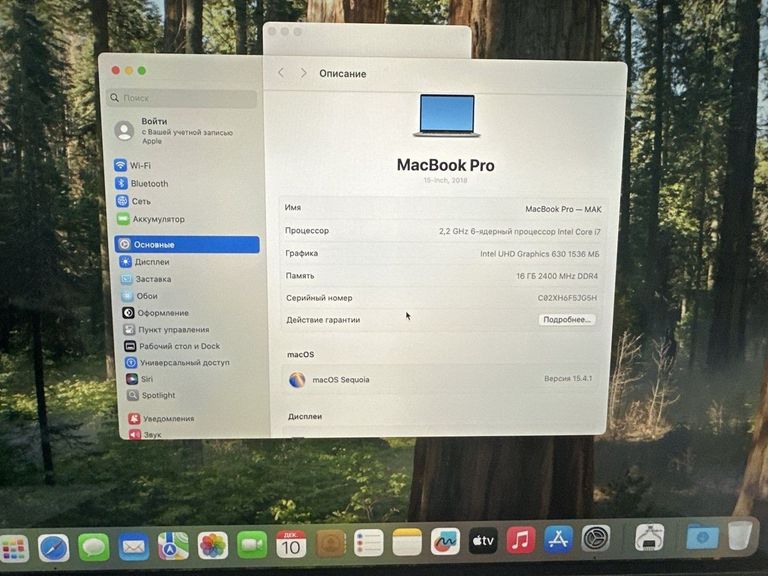The image size is (768, 576).
Task: Click Войти to sign in with Apple account
Action: click(x=174, y=131)
